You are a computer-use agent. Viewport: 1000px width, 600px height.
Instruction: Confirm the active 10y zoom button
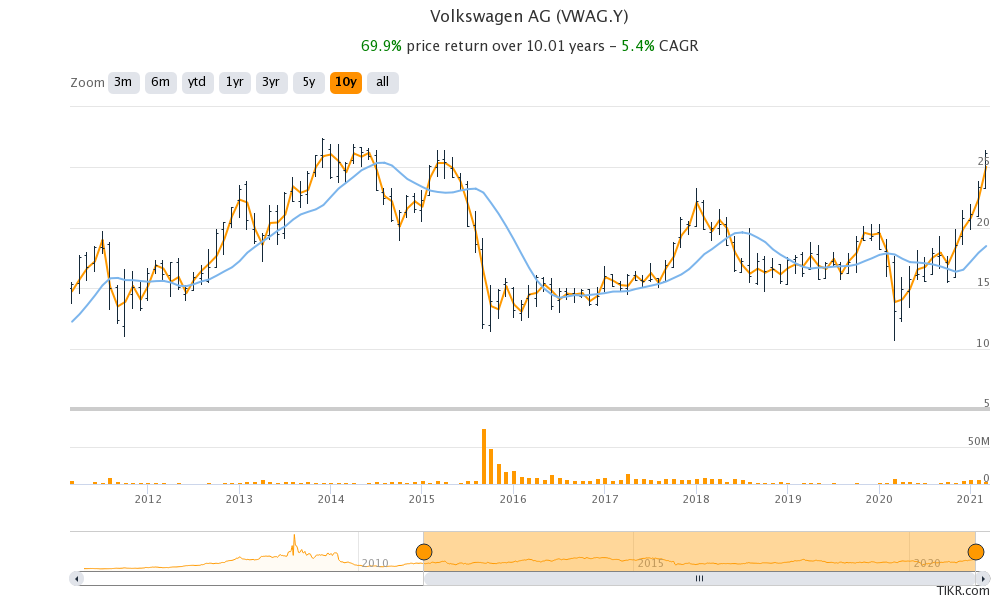[345, 82]
